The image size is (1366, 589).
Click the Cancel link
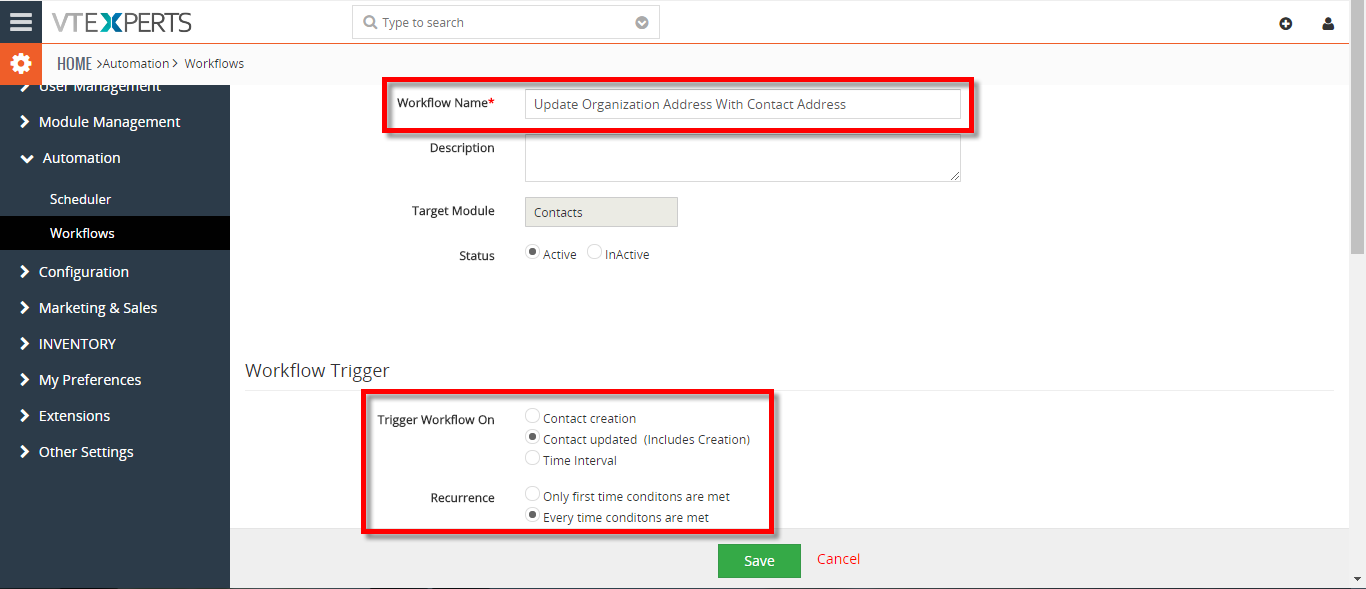[x=838, y=559]
